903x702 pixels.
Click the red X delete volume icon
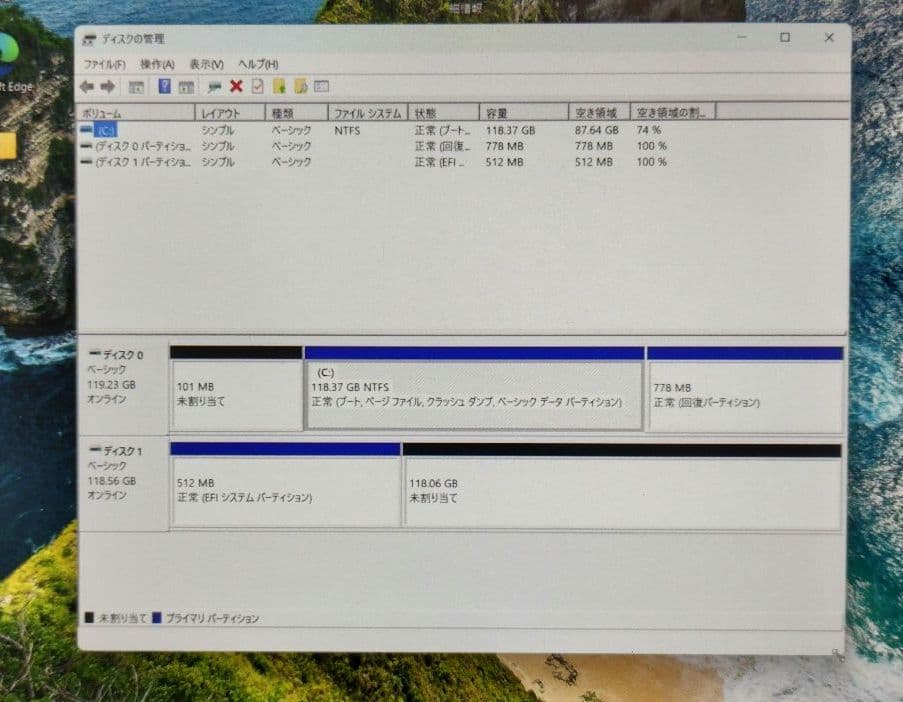236,86
